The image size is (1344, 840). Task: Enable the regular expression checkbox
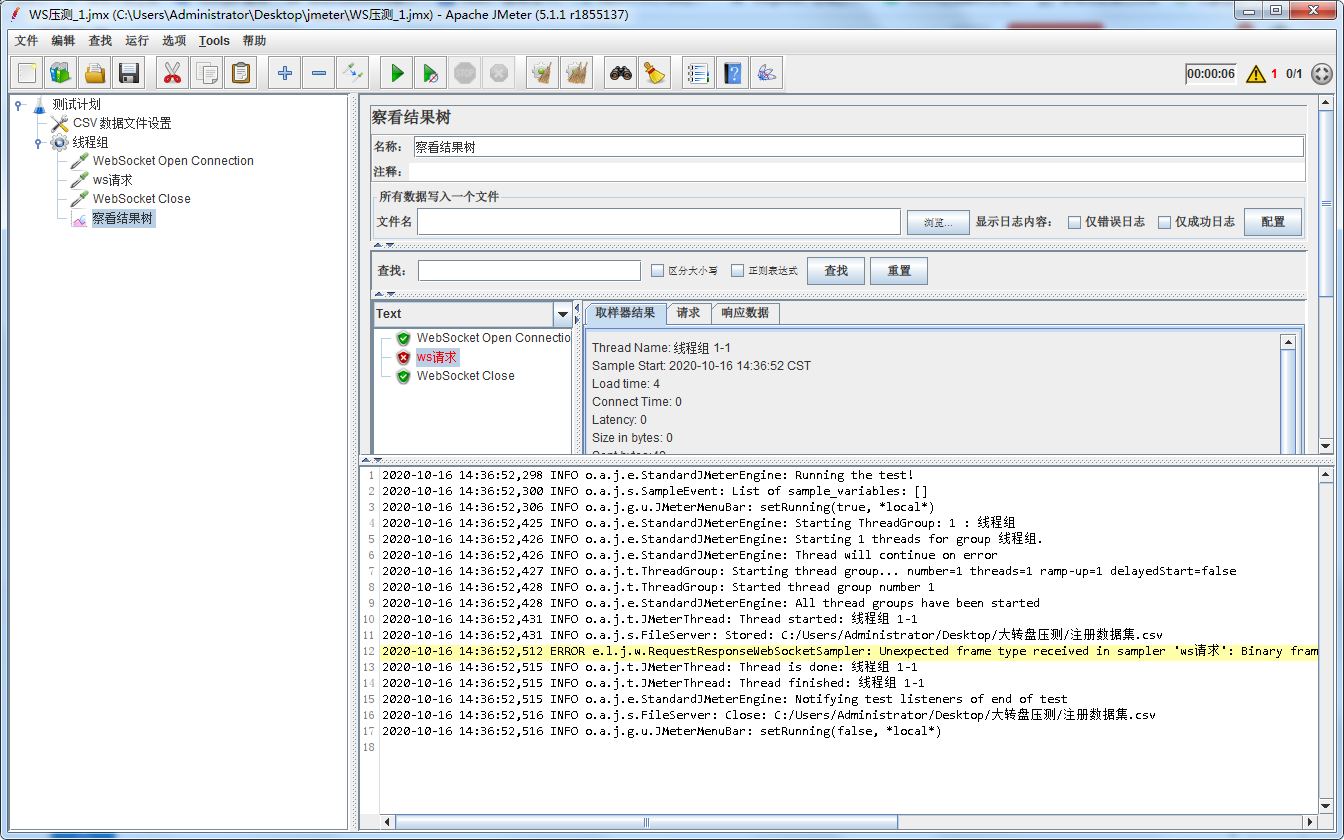[737, 270]
